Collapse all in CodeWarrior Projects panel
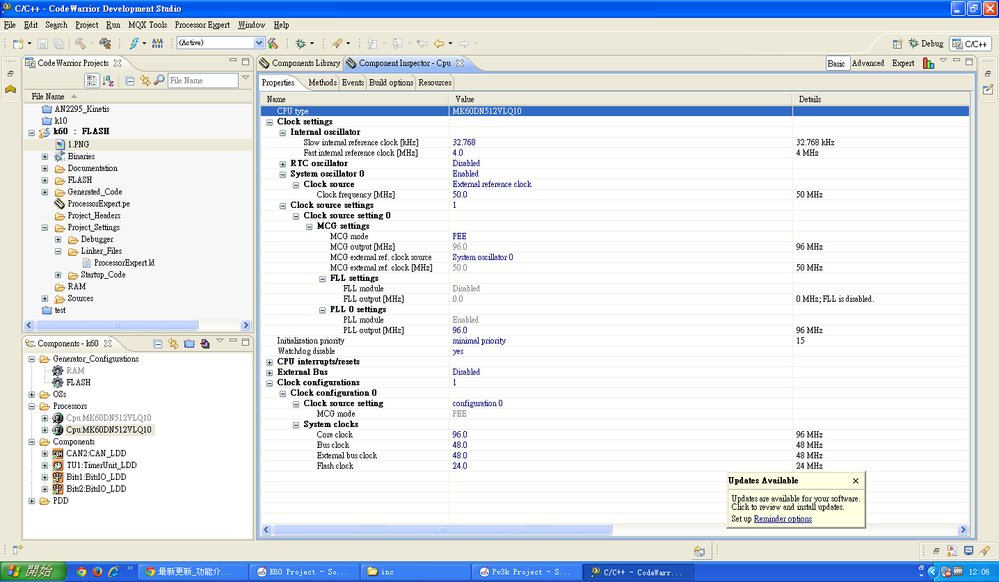The height and width of the screenshot is (582, 999). 129,80
